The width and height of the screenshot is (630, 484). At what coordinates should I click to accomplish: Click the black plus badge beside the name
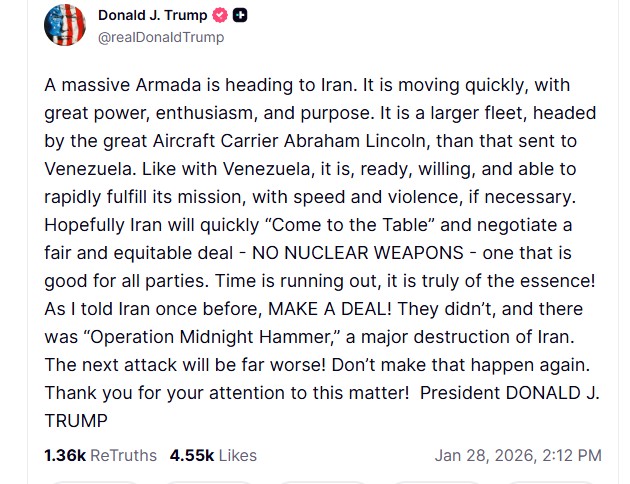(242, 15)
